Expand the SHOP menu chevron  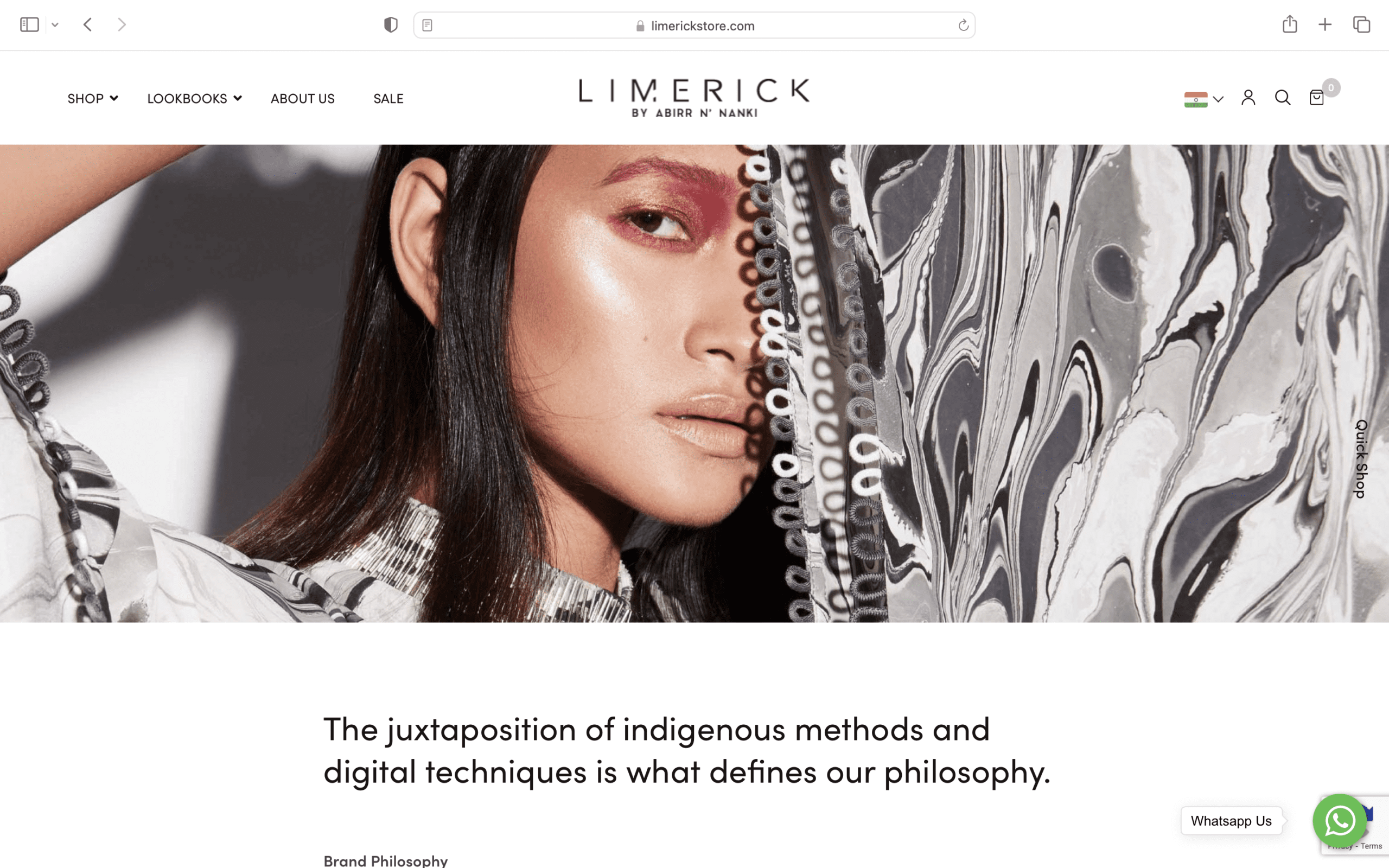[114, 98]
